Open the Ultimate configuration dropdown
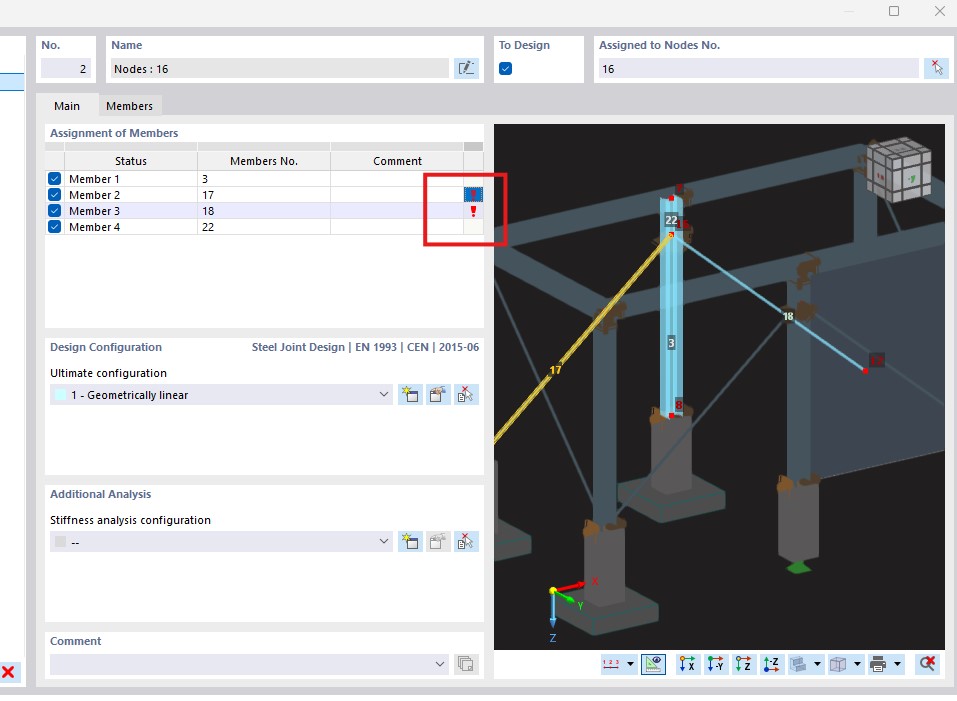Viewport: 957px width, 701px height. [x=385, y=395]
